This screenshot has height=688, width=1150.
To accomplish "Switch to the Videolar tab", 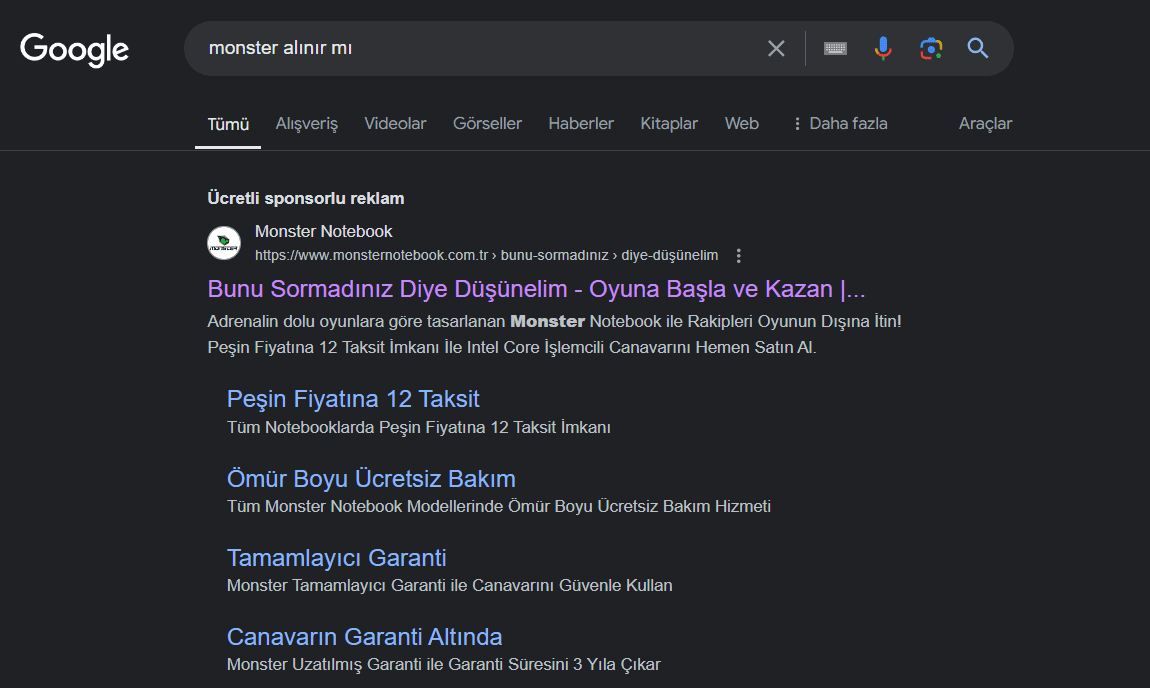I will [395, 124].
